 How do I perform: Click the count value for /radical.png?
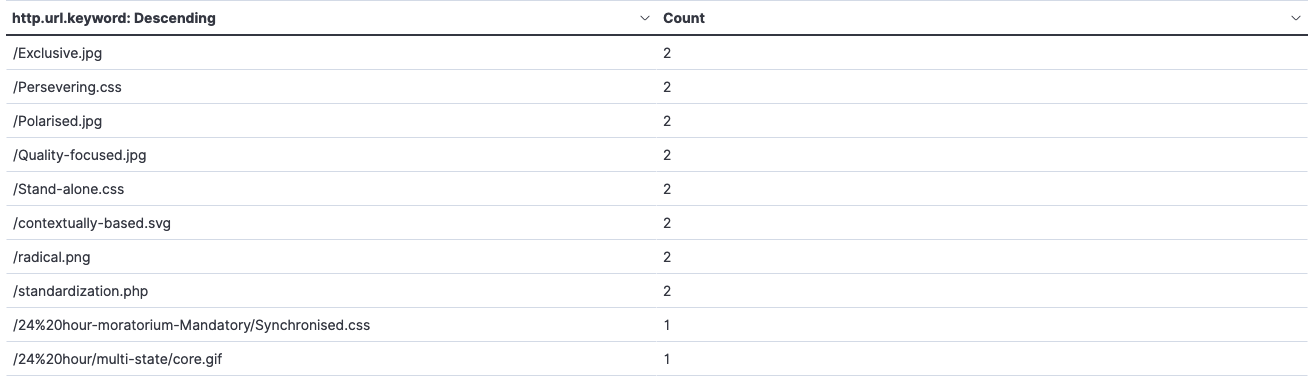pos(667,257)
